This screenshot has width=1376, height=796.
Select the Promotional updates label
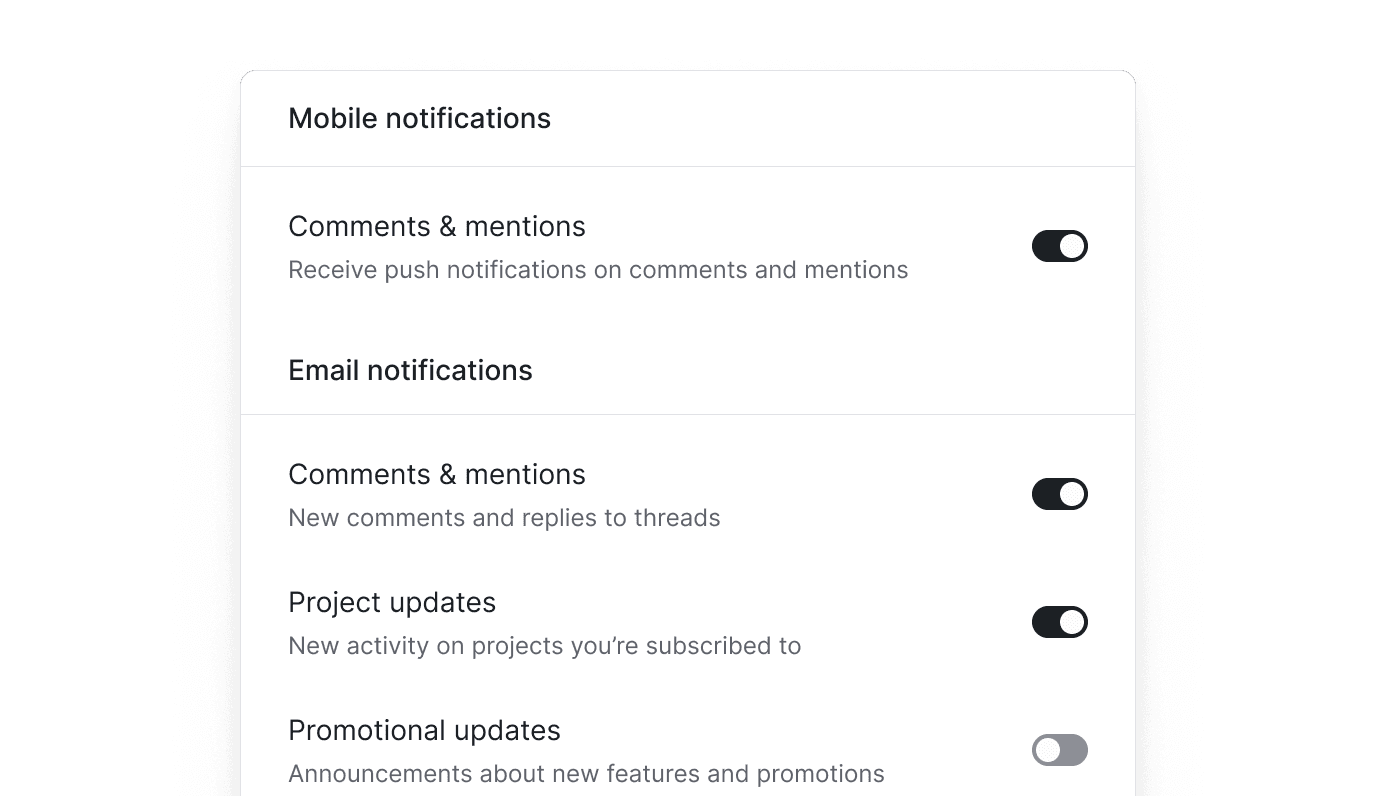tap(424, 730)
